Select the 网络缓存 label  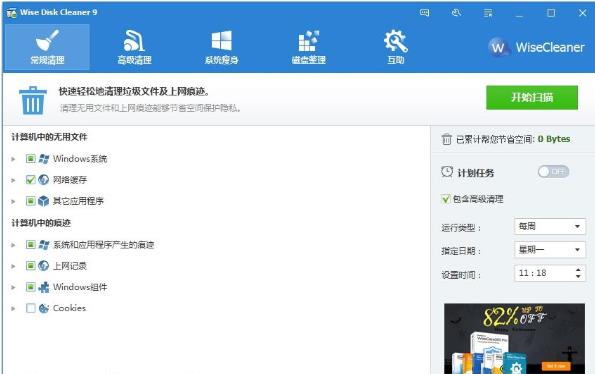pos(70,179)
